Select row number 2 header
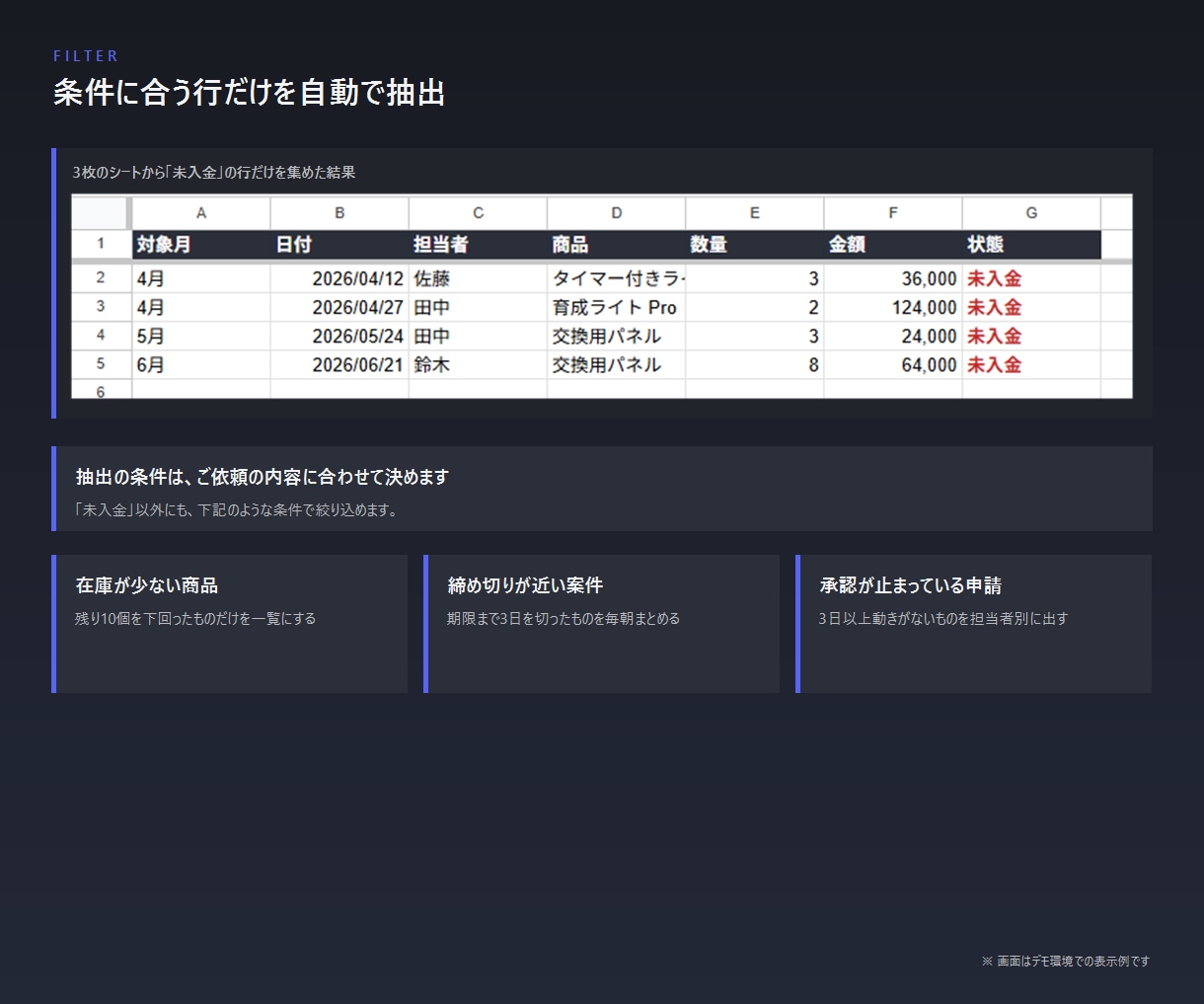Image resolution: width=1204 pixels, height=1004 pixels. (101, 278)
